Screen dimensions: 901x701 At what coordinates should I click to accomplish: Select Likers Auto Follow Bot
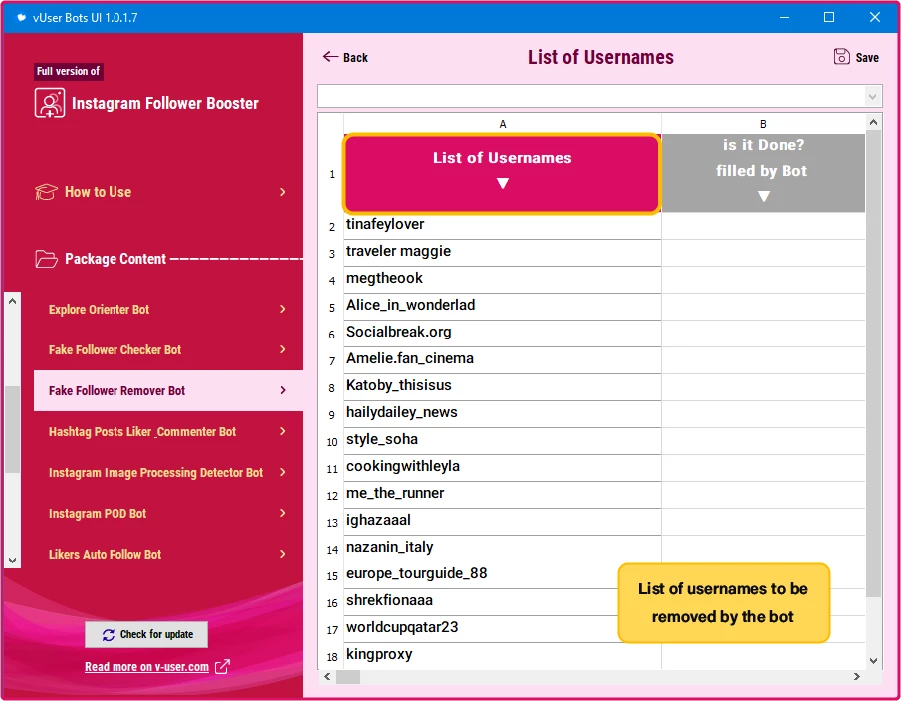168,554
